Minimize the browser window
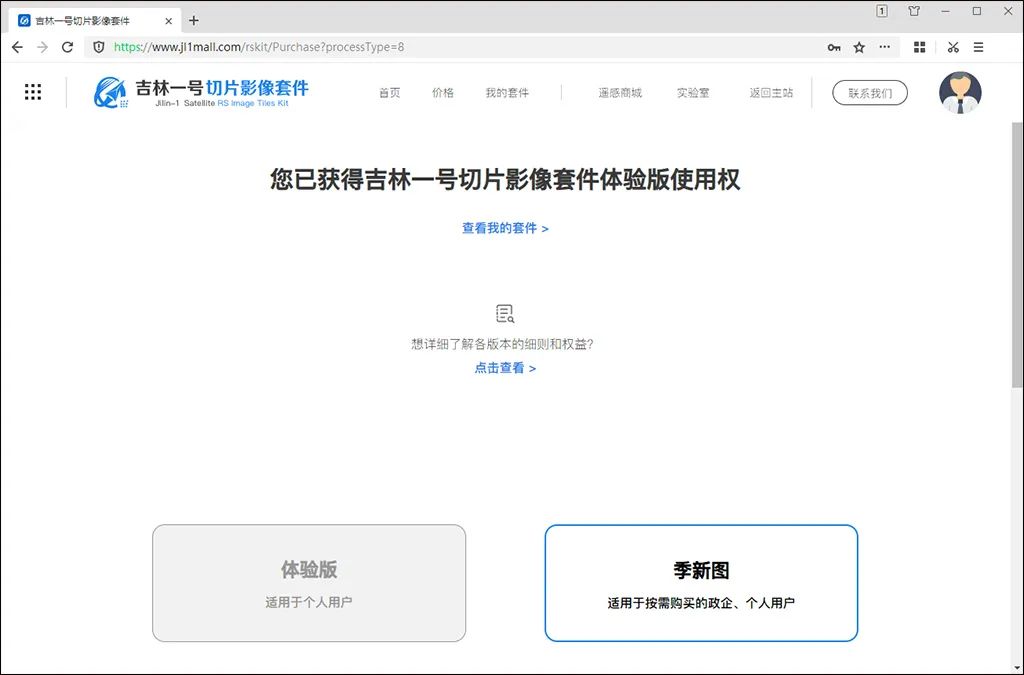 (945, 11)
